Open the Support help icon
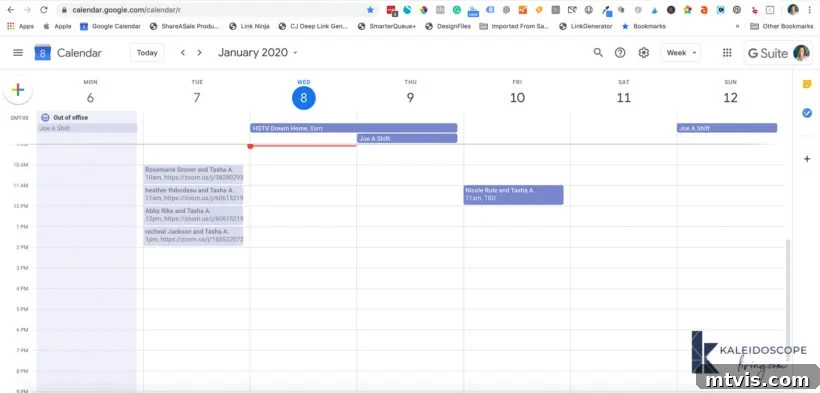 coord(620,52)
